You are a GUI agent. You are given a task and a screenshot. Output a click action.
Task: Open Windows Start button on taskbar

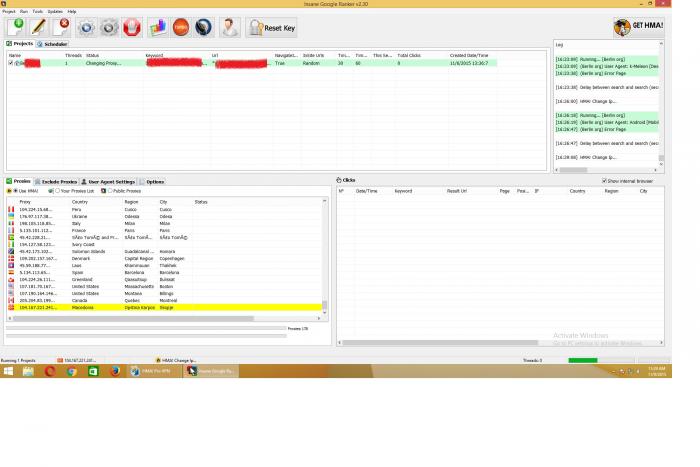[x=8, y=371]
